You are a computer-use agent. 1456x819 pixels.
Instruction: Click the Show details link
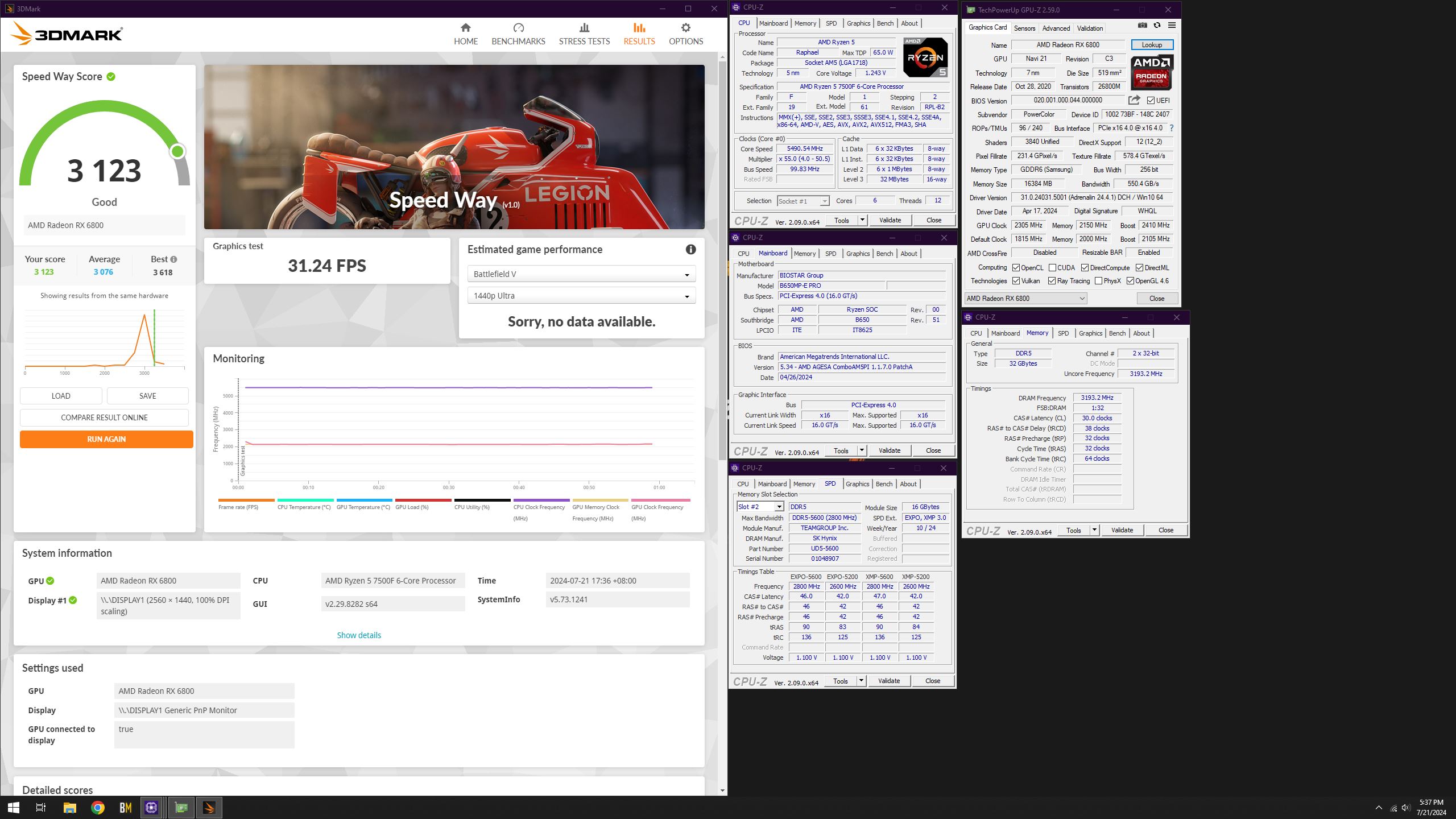[x=359, y=635]
